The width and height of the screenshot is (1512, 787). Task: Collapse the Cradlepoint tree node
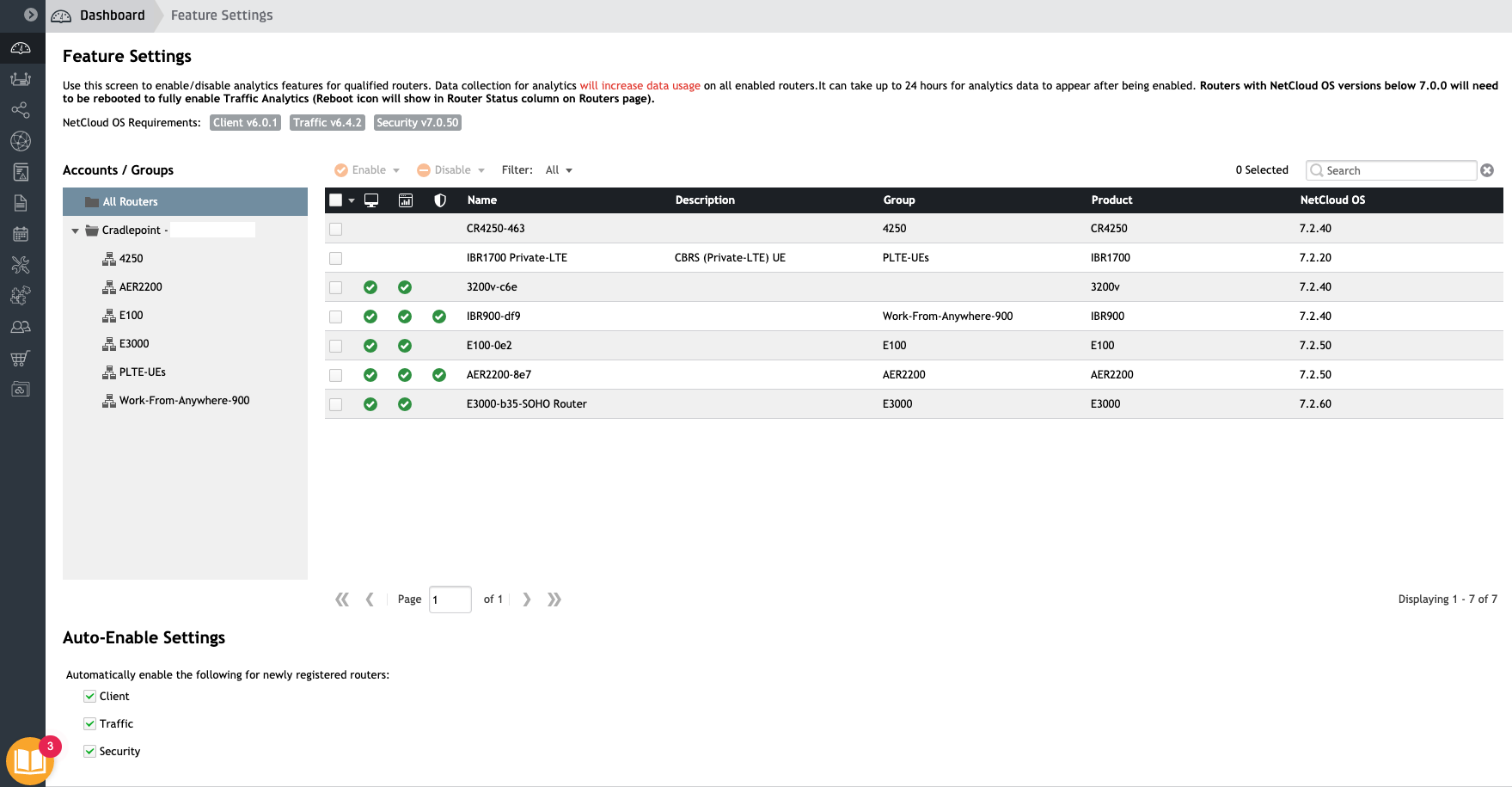click(x=76, y=231)
